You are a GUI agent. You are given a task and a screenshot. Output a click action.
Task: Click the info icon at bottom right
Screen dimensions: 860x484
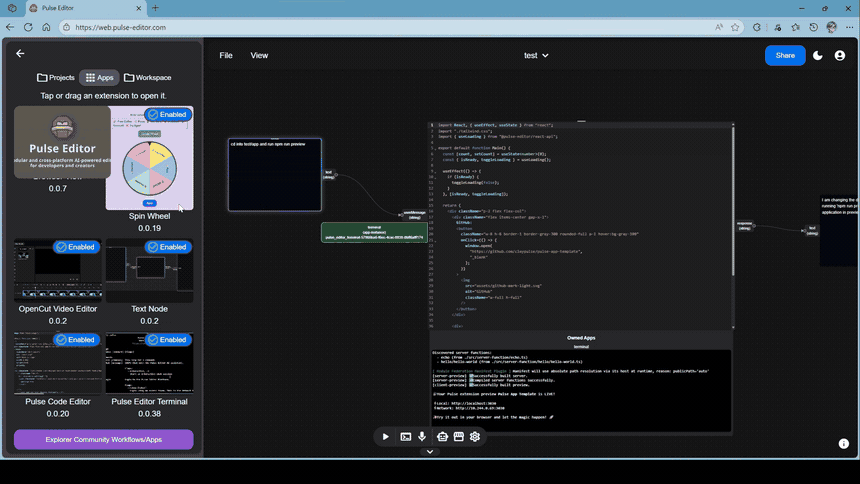tap(843, 443)
